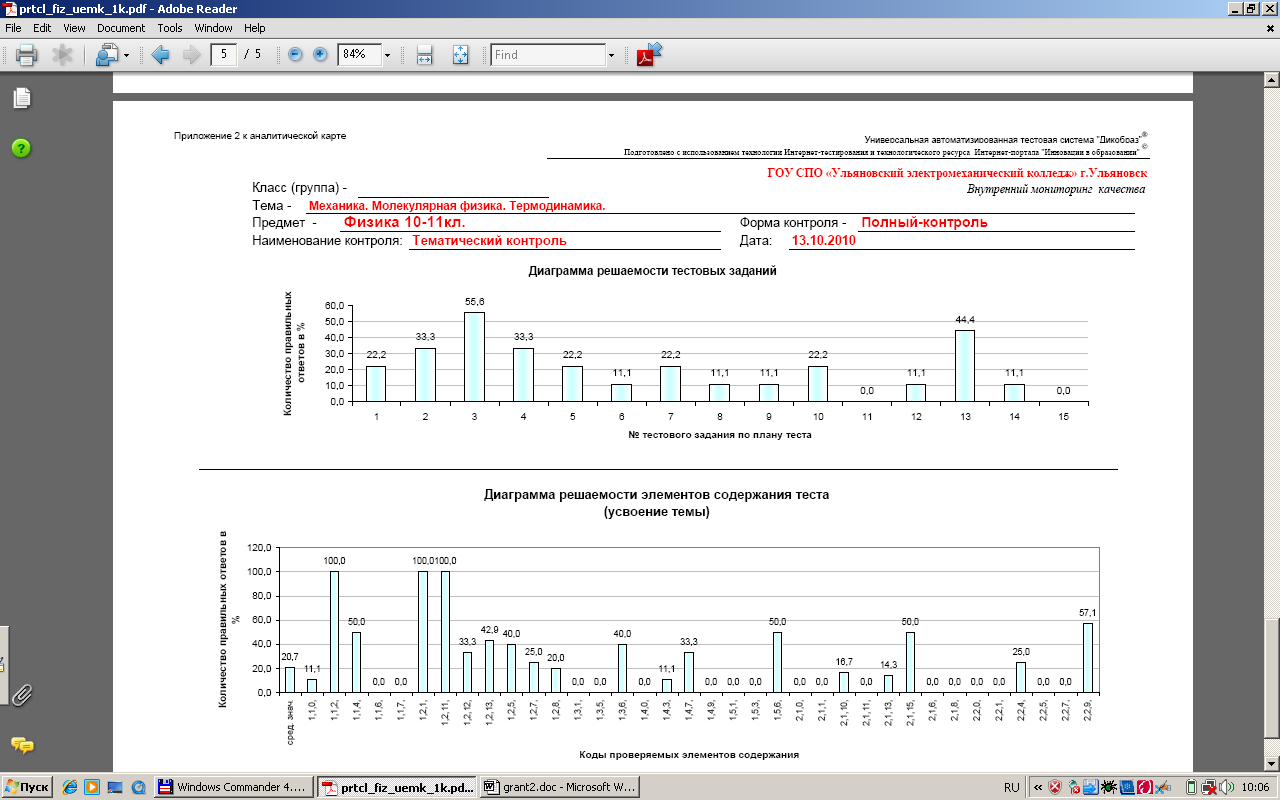Click the RU language indicator
This screenshot has width=1280, height=800.
(1011, 787)
